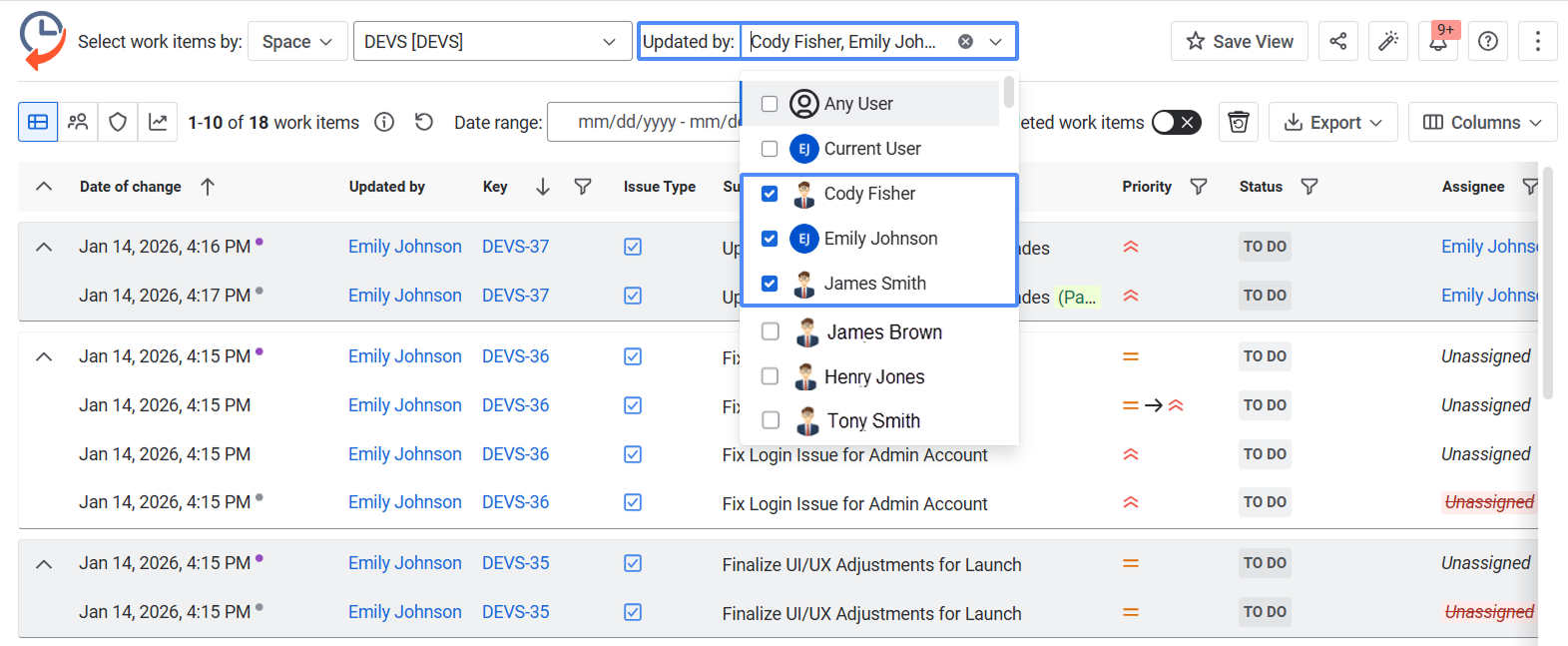1568x646 pixels.
Task: Open the DEVS-35 issue key link
Action: [515, 563]
